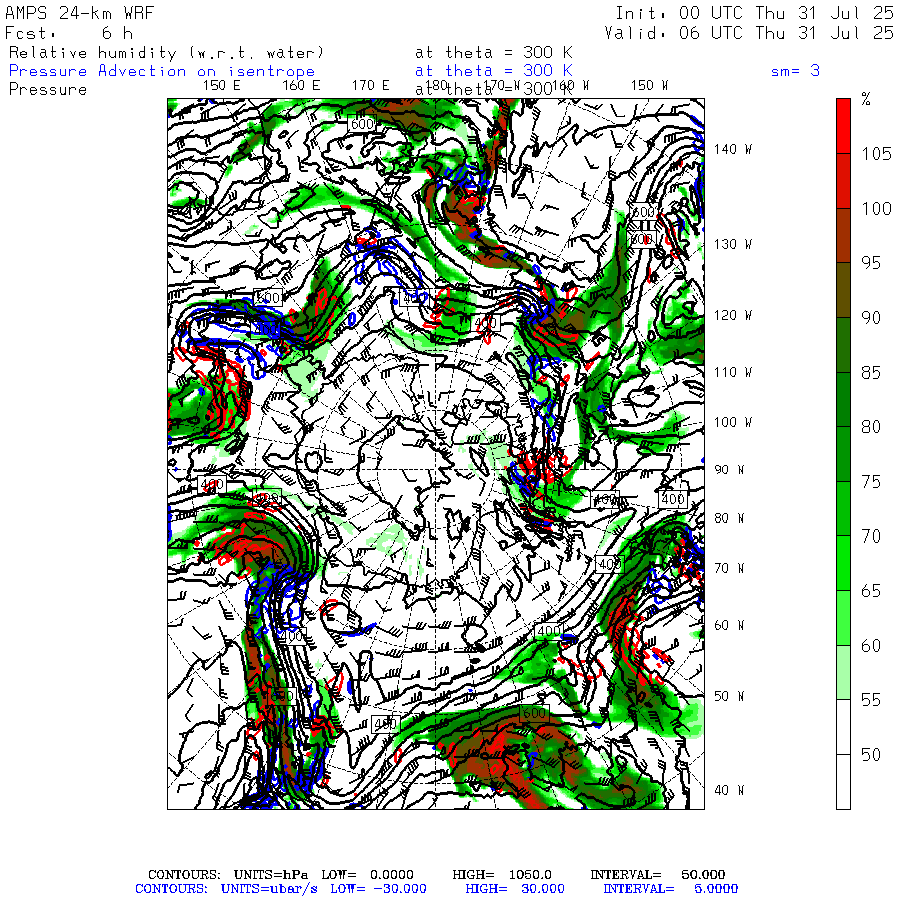The image size is (900, 900).
Task: Click the bright red color bar segment above 105
Action: pyautogui.click(x=843, y=126)
